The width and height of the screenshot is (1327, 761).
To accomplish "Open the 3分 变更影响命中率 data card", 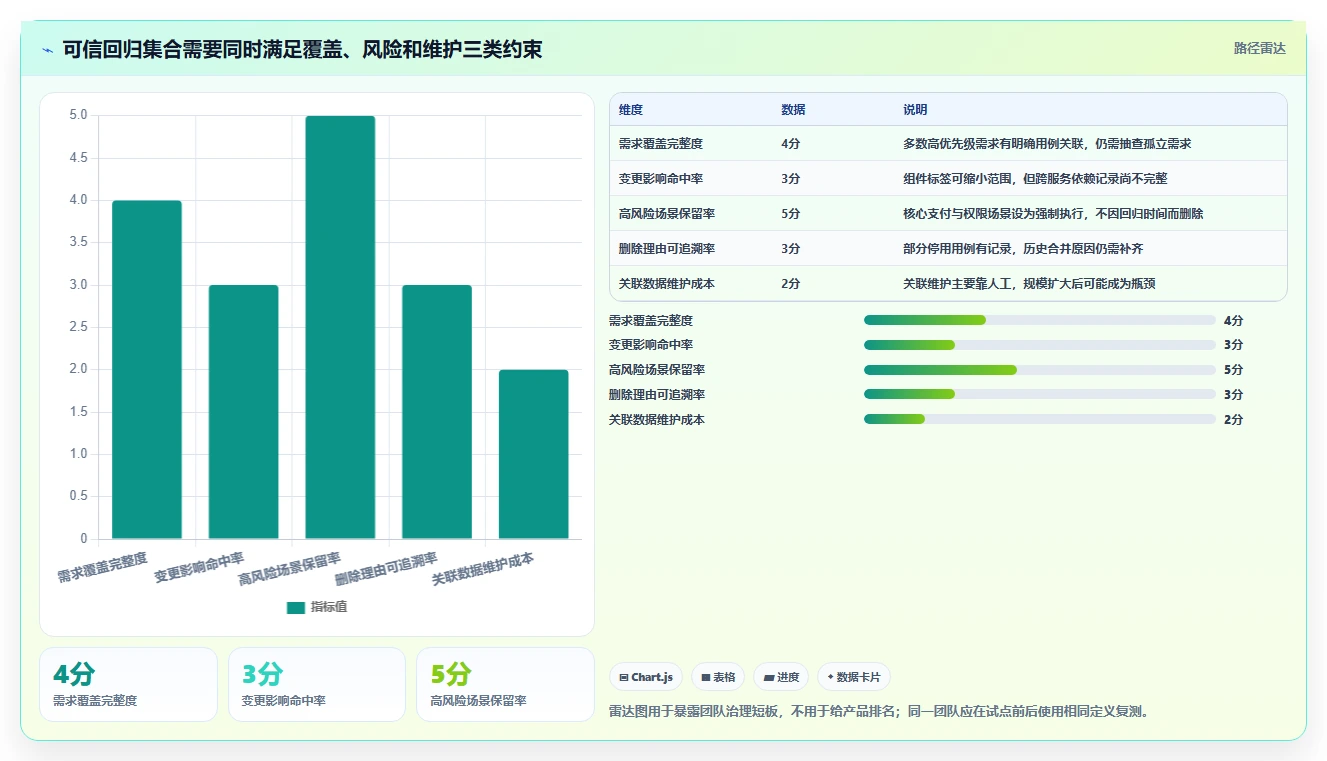I will [x=317, y=685].
